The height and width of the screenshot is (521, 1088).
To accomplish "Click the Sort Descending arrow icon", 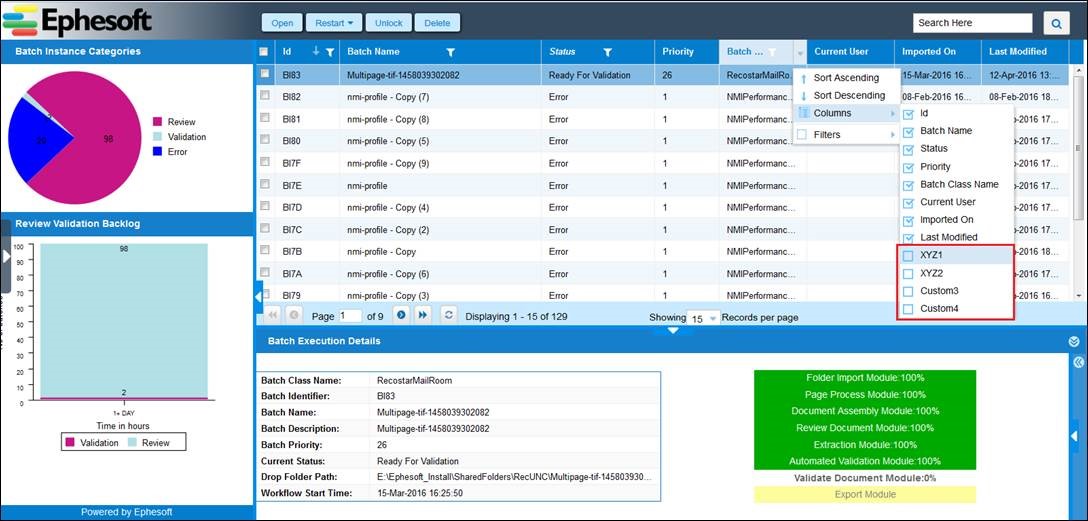I will point(803,96).
